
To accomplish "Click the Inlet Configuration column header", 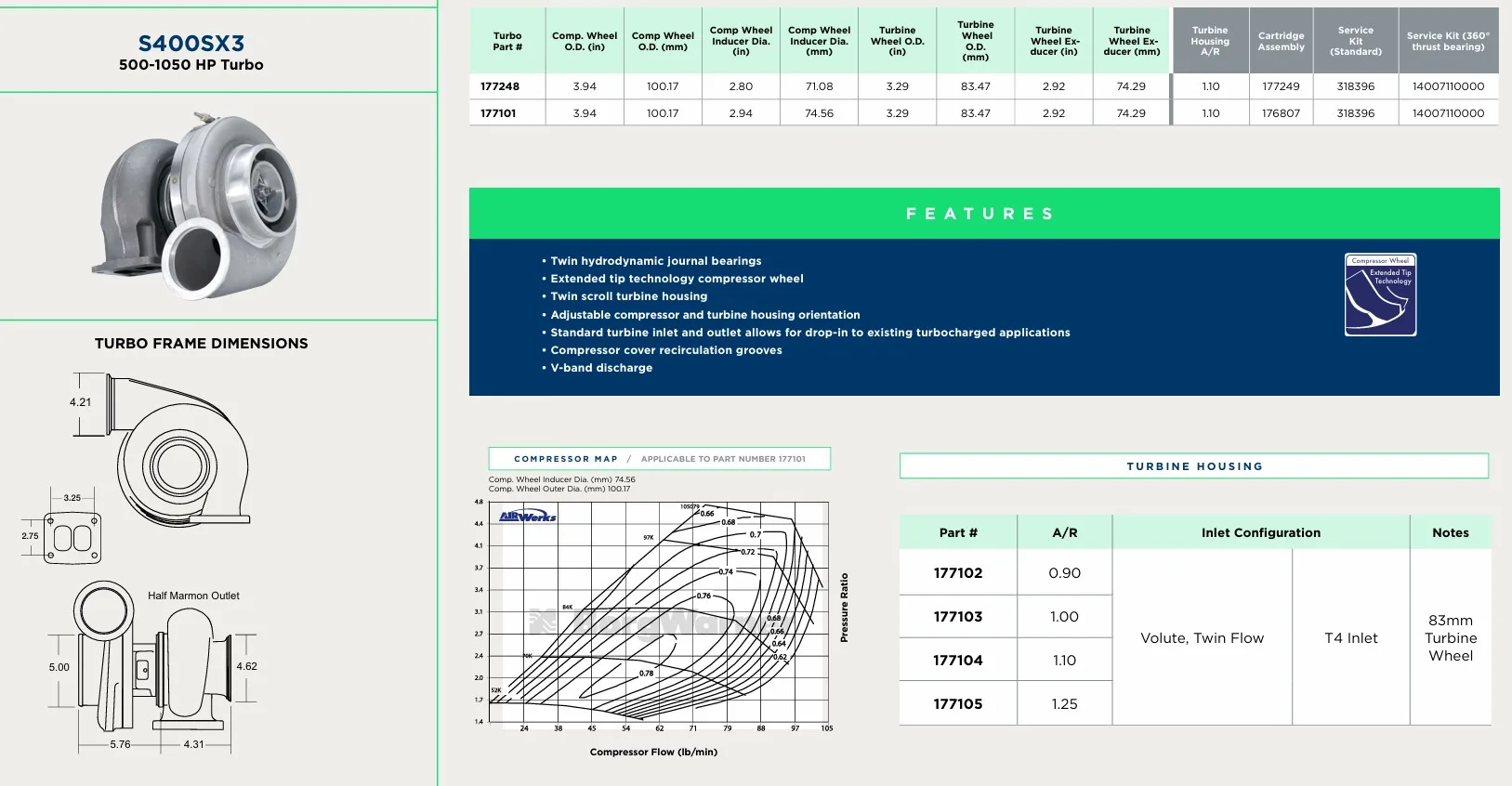I will tap(1261, 533).
